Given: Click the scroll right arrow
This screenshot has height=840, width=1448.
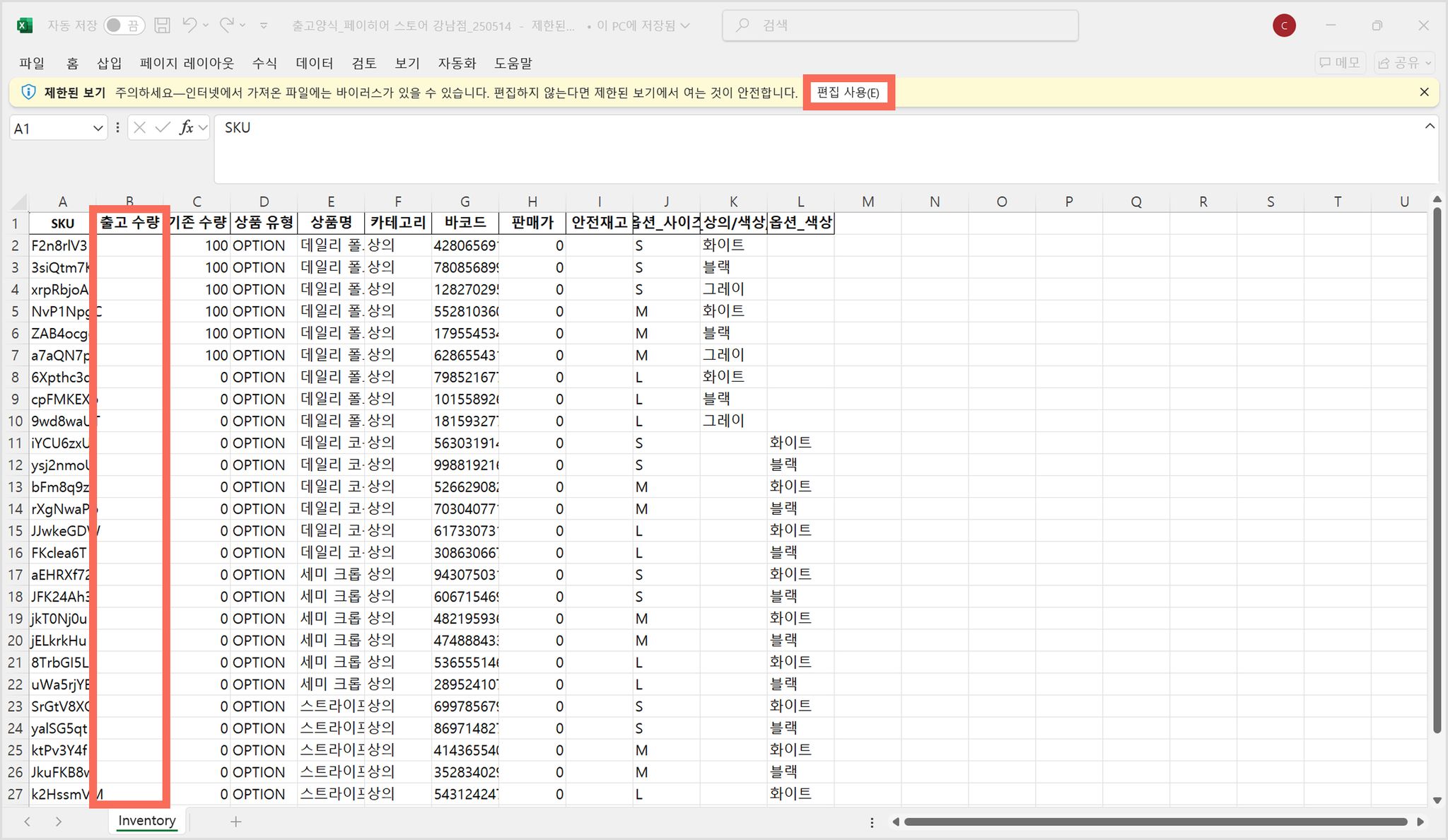Looking at the screenshot, I should tap(1420, 822).
